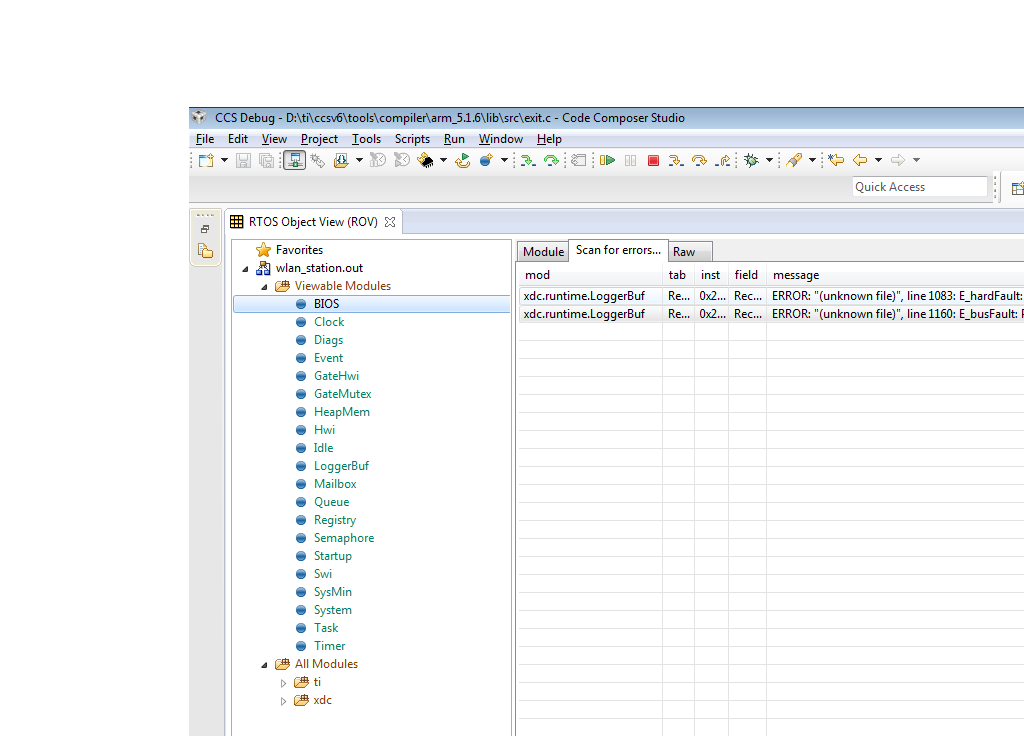The width and height of the screenshot is (1024, 736).
Task: Click in the Quick Access field
Action: point(920,187)
